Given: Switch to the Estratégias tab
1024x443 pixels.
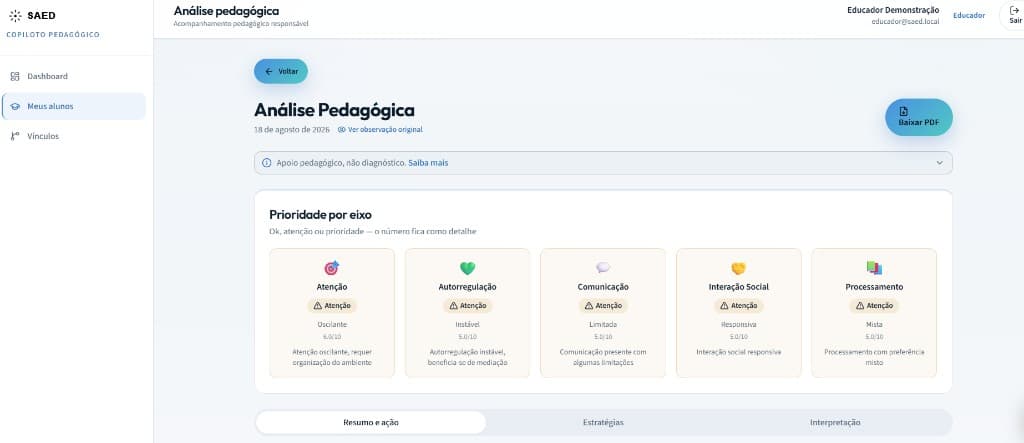Looking at the screenshot, I should pyautogui.click(x=603, y=423).
